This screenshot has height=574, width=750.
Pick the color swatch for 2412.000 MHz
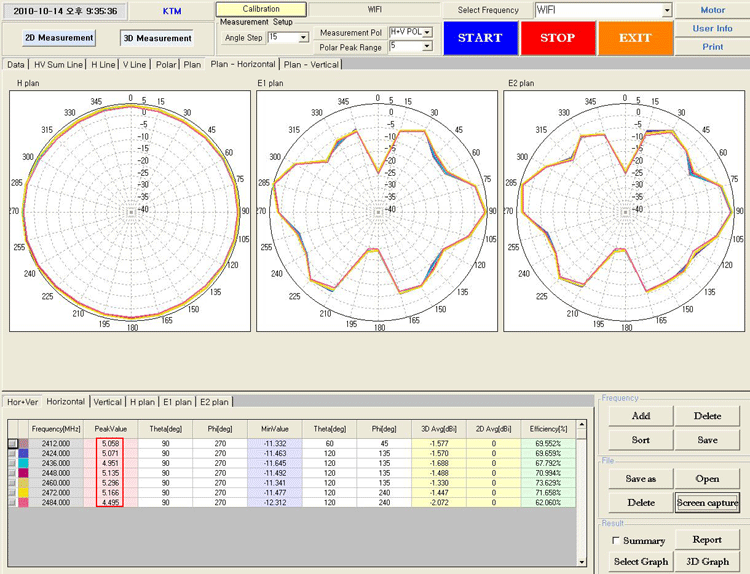click(23, 443)
